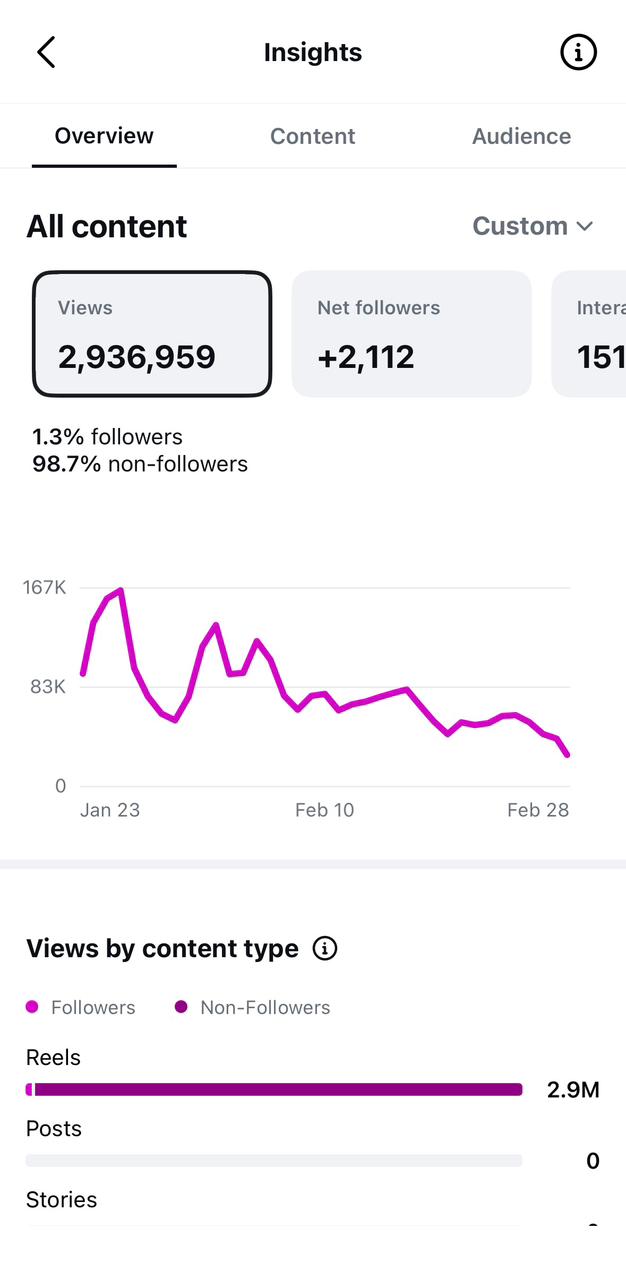Switch to the Content tab
The image size is (626, 1280).
pyautogui.click(x=313, y=136)
